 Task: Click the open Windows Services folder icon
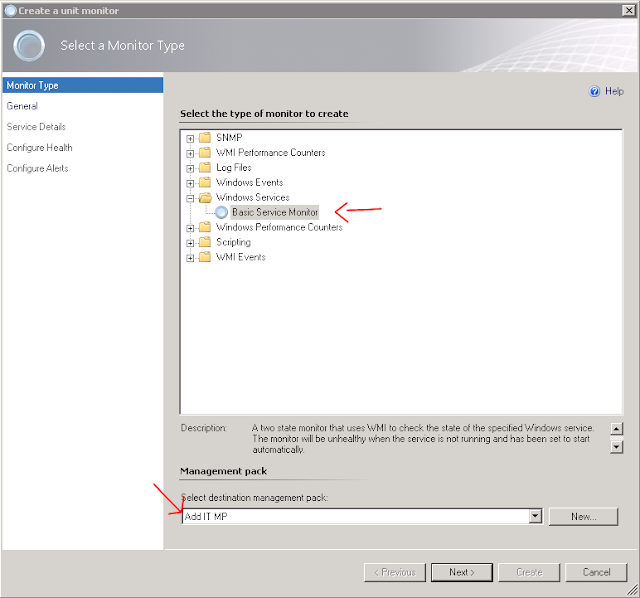205,197
